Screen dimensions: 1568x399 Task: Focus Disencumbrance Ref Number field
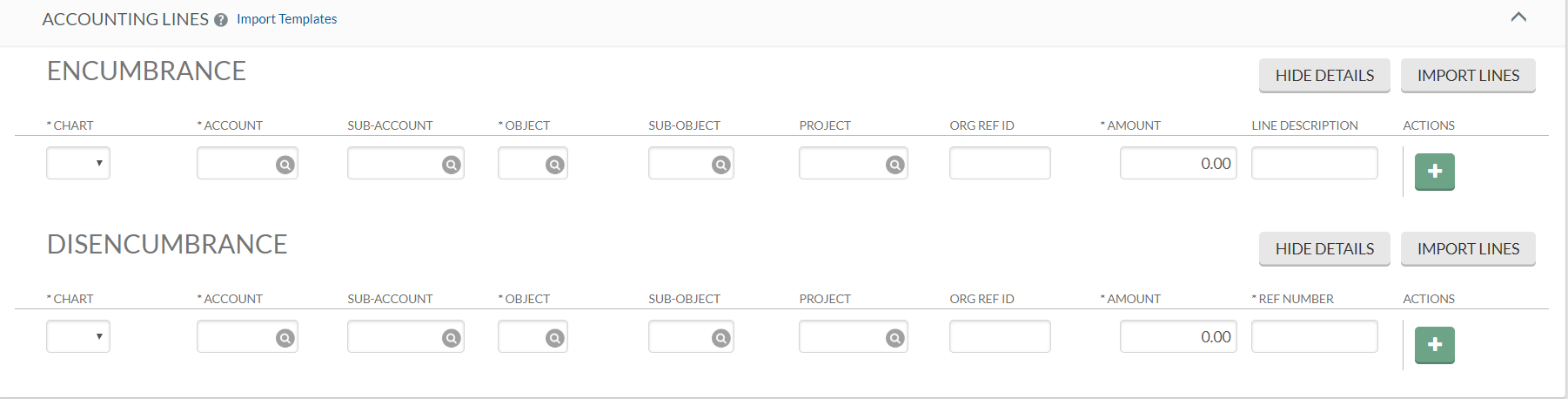point(1315,336)
